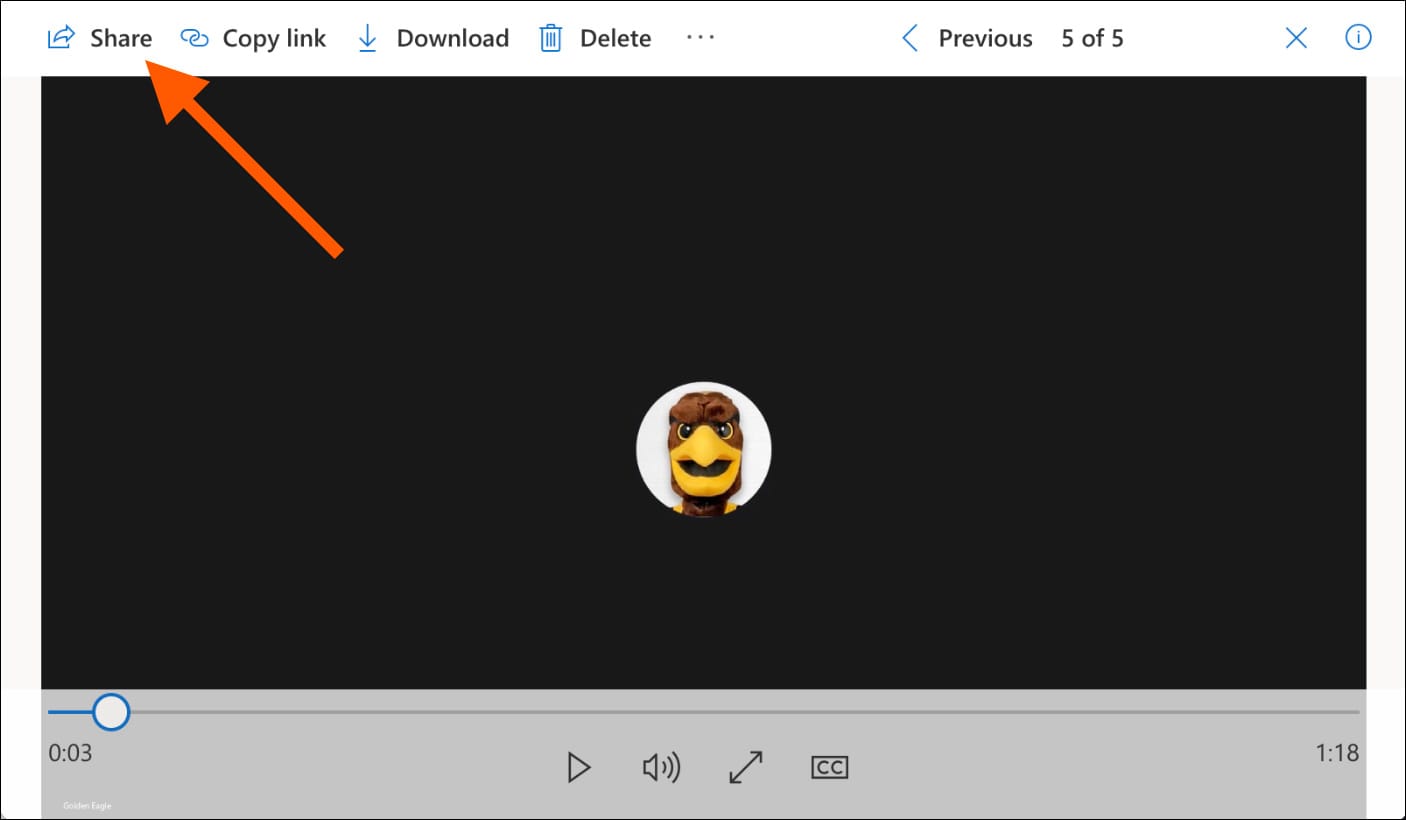This screenshot has height=820, width=1406.
Task: Open the more options ellipsis menu
Action: [700, 37]
